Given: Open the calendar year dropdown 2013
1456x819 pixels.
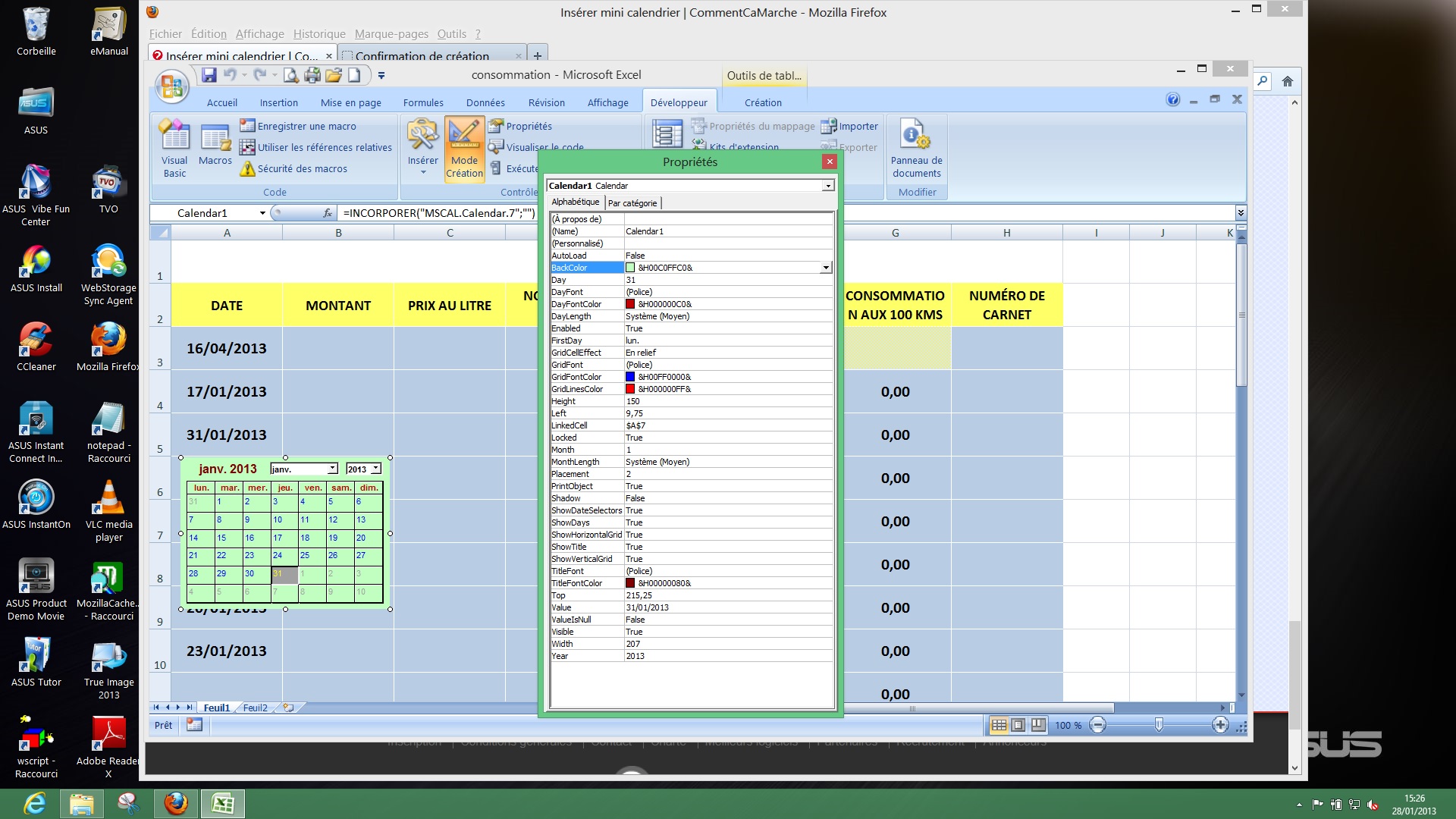Looking at the screenshot, I should coord(375,469).
